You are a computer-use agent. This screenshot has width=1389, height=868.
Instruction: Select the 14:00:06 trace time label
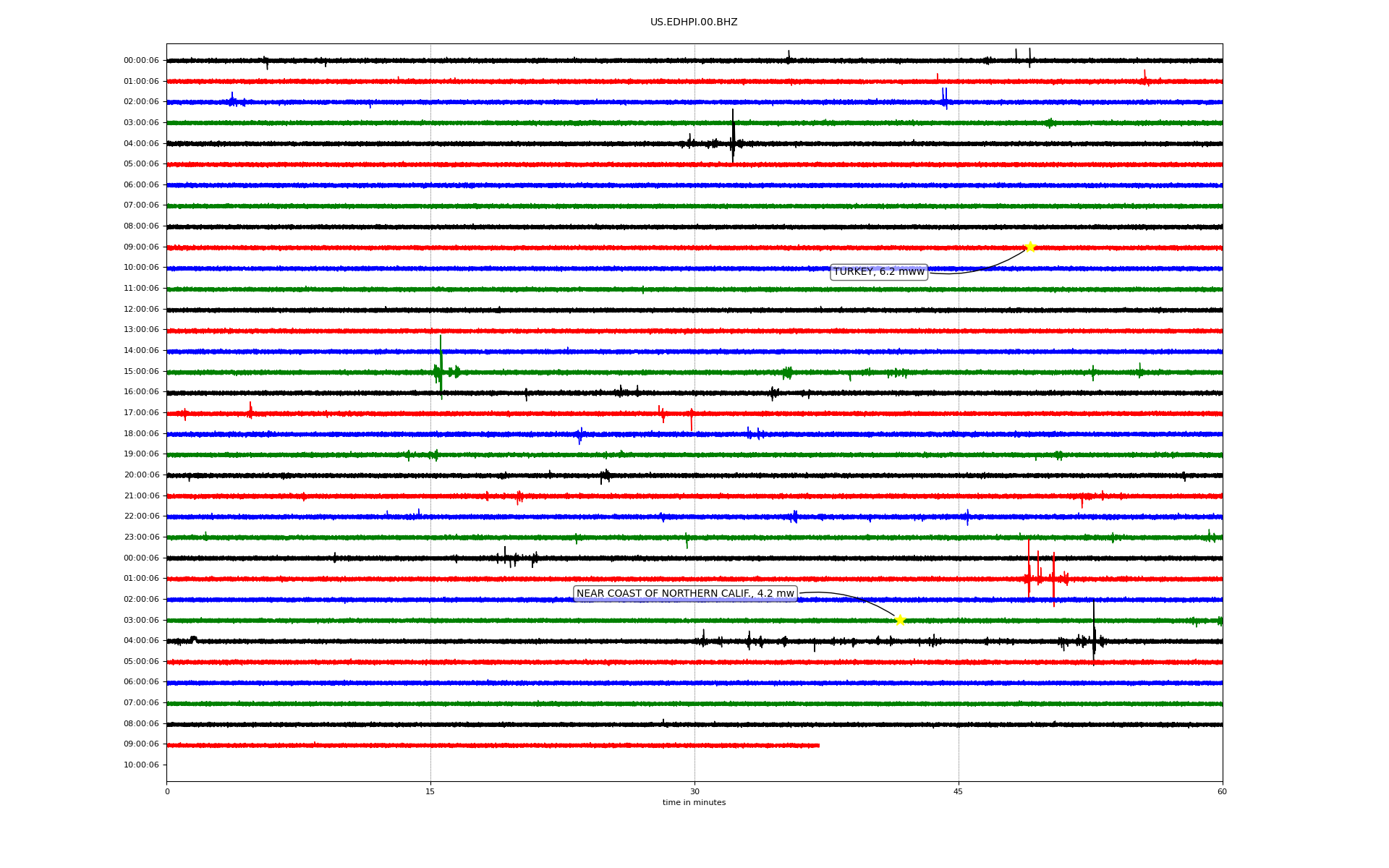[141, 351]
